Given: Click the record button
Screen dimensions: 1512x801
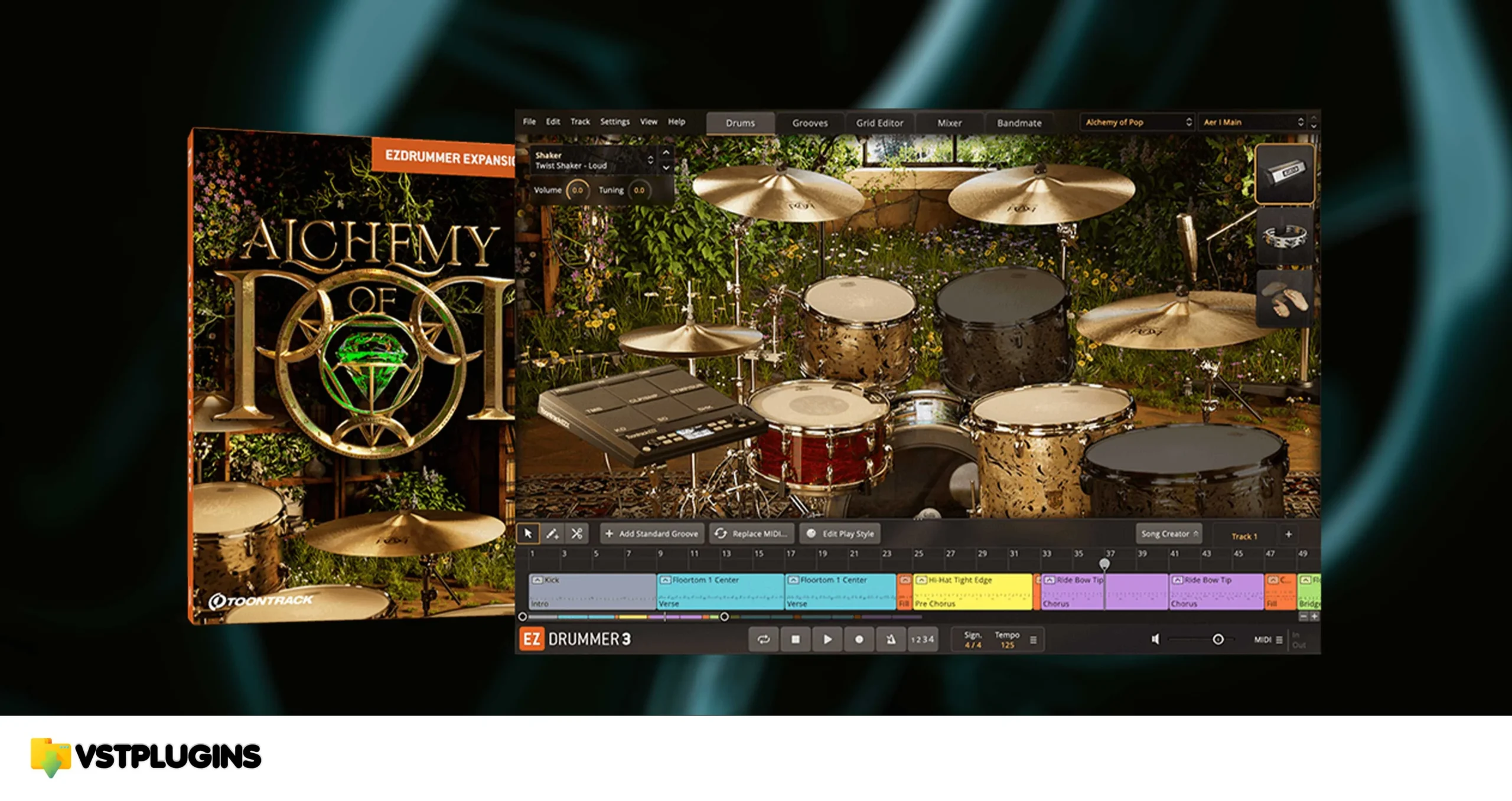Looking at the screenshot, I should [859, 639].
